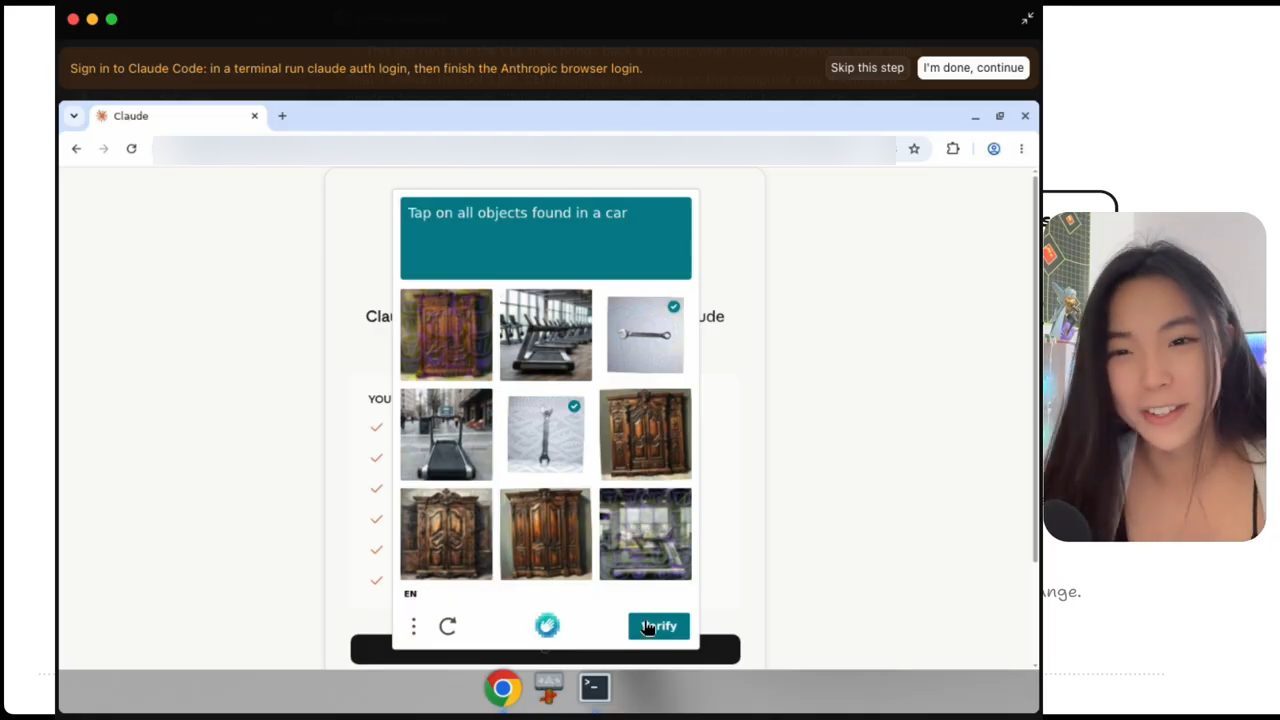Open Chrome's three-dot menu
The image size is (1280, 720).
(1021, 149)
